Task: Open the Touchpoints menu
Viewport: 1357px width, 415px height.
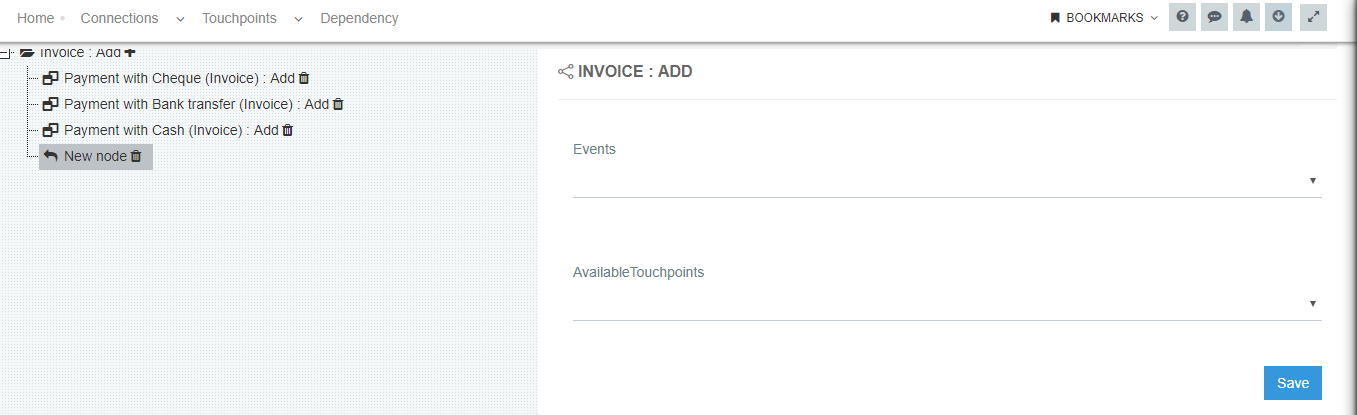Action: (239, 18)
